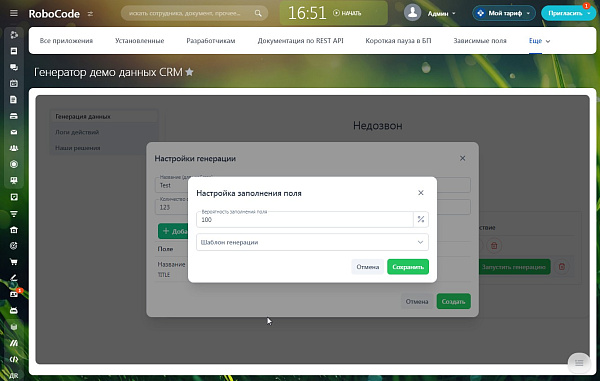Image resolution: width=600 pixels, height=381 pixels.
Task: Click Отмена in the field settings dialog
Action: (x=368, y=267)
